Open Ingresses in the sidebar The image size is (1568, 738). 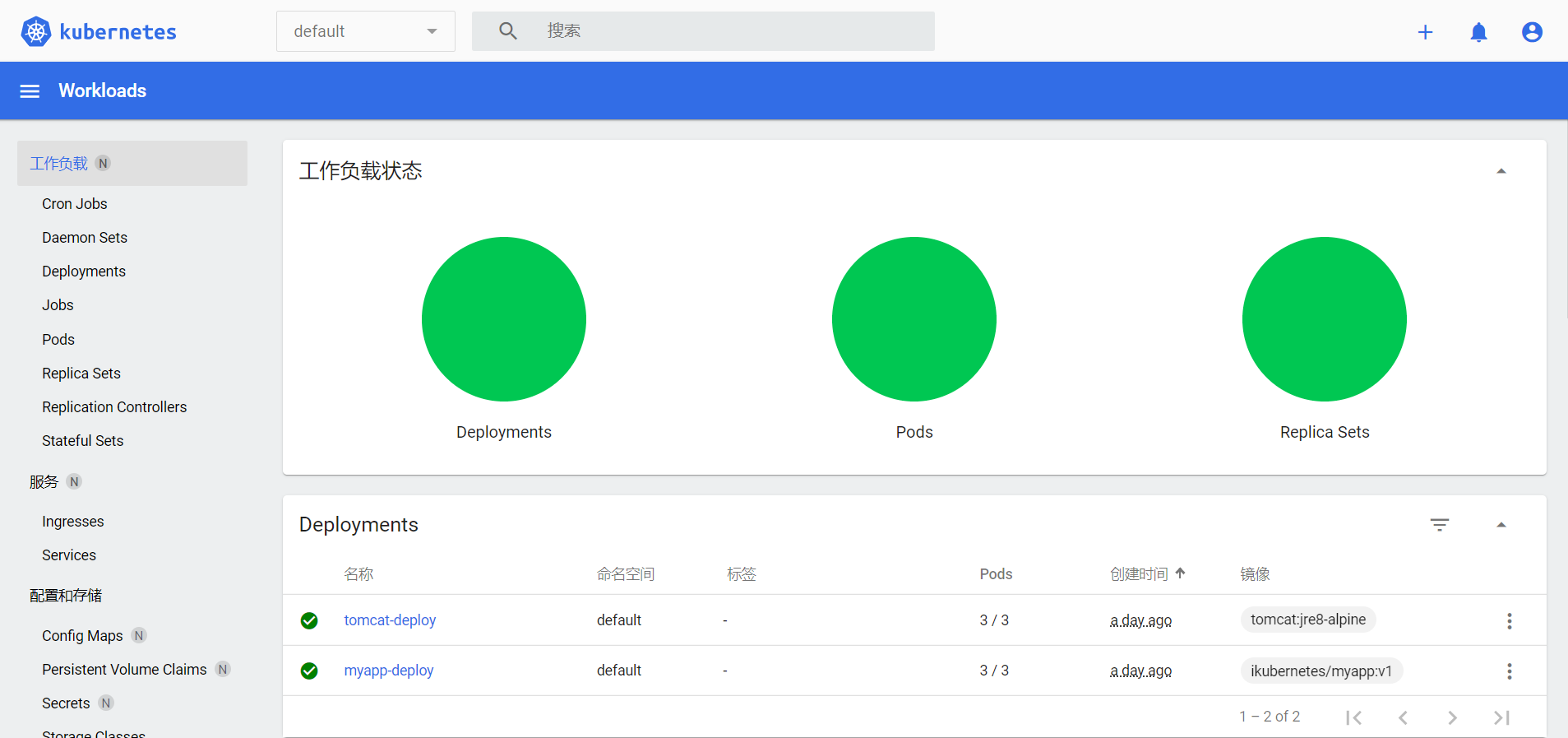[x=73, y=522]
